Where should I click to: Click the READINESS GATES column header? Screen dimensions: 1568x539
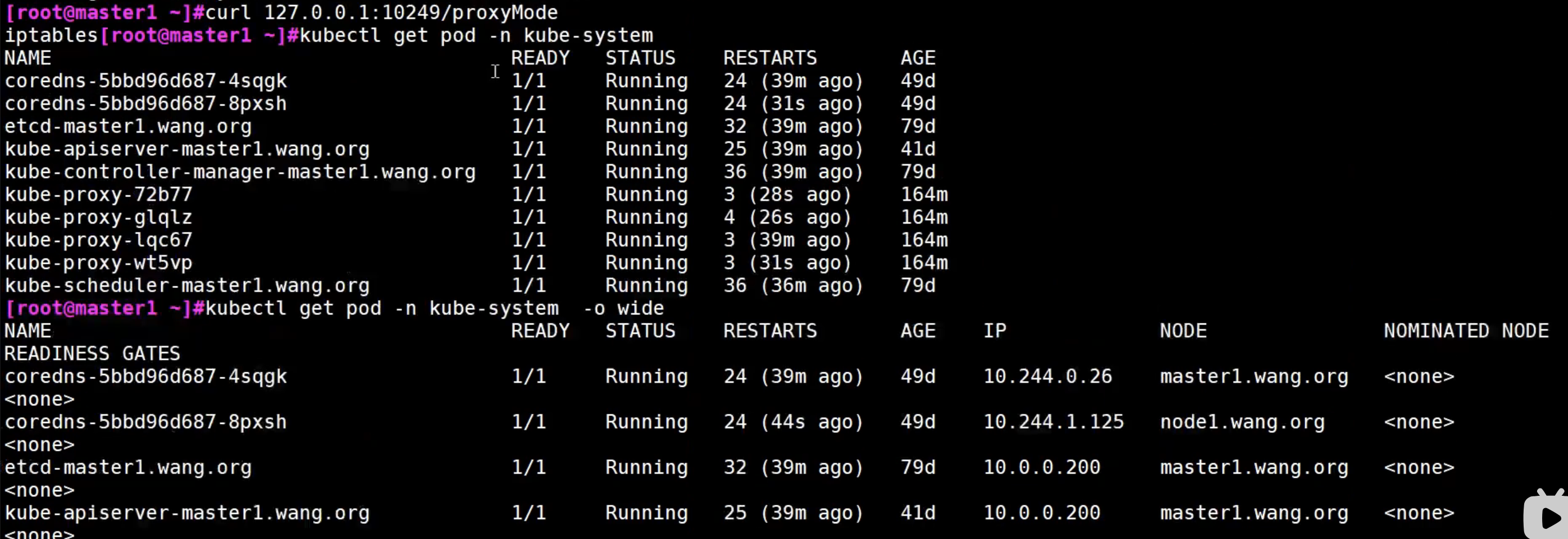[93, 354]
